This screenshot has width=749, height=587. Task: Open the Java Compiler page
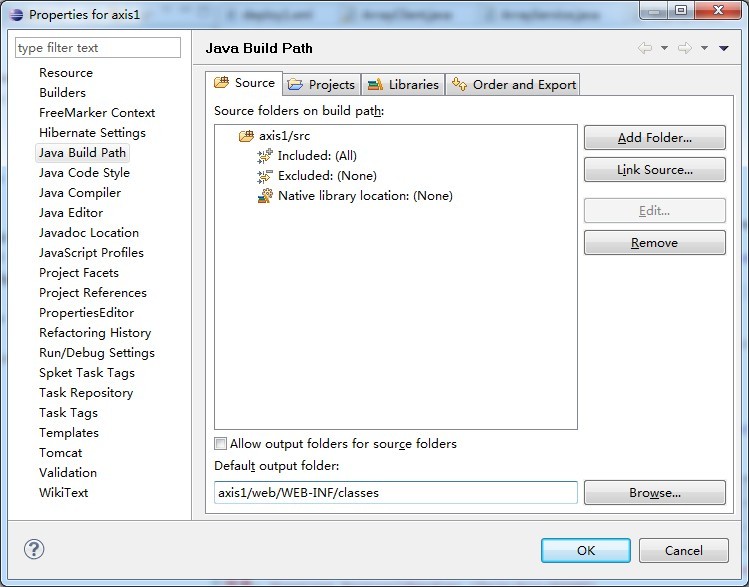80,193
